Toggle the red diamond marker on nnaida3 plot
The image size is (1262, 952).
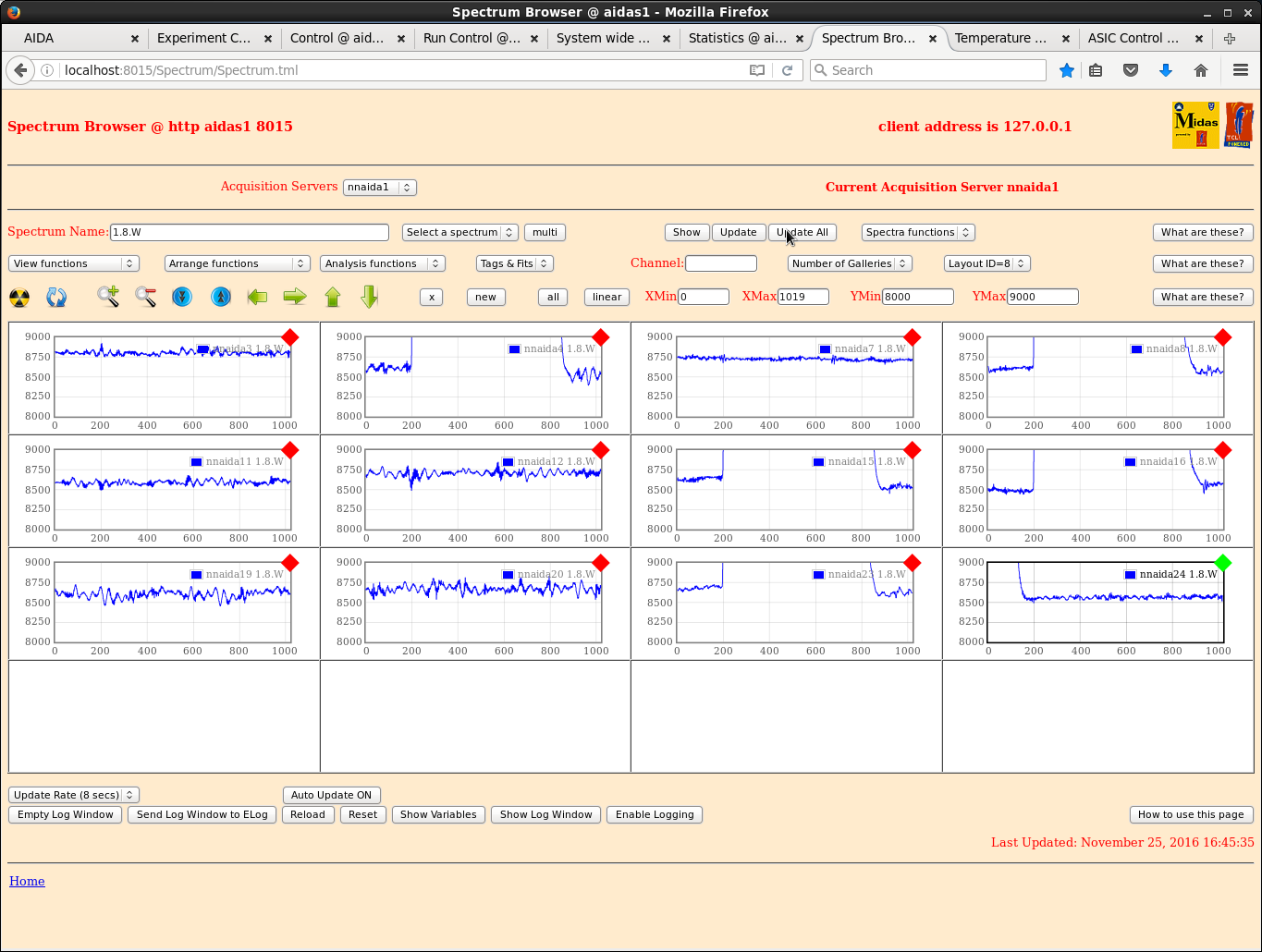(290, 336)
